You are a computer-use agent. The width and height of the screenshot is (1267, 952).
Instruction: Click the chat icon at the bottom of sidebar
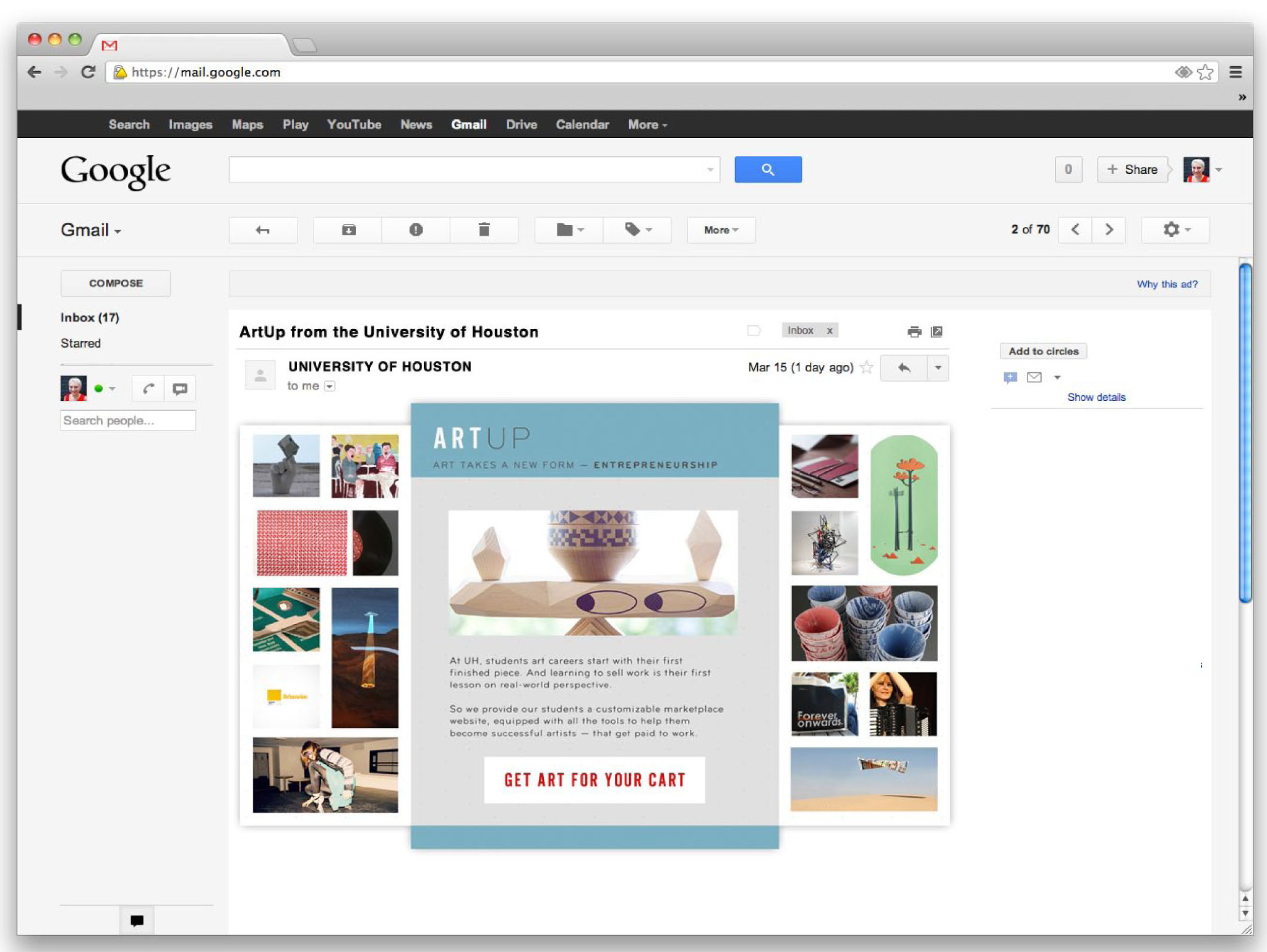pos(137,920)
